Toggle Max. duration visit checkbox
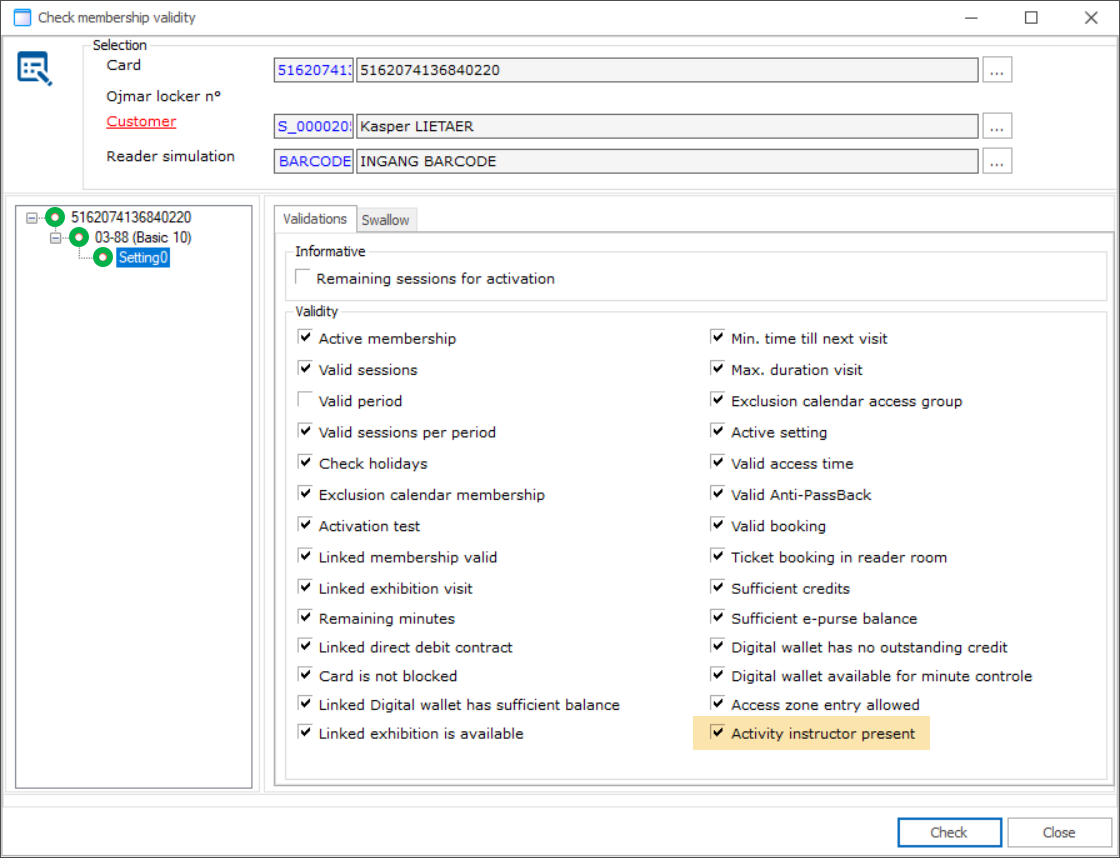The image size is (1120, 858). pyautogui.click(x=718, y=369)
